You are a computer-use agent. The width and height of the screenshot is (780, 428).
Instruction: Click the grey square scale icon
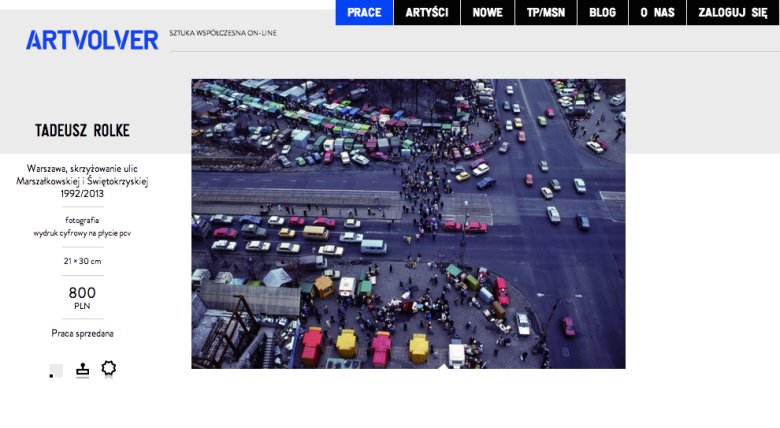(56, 371)
